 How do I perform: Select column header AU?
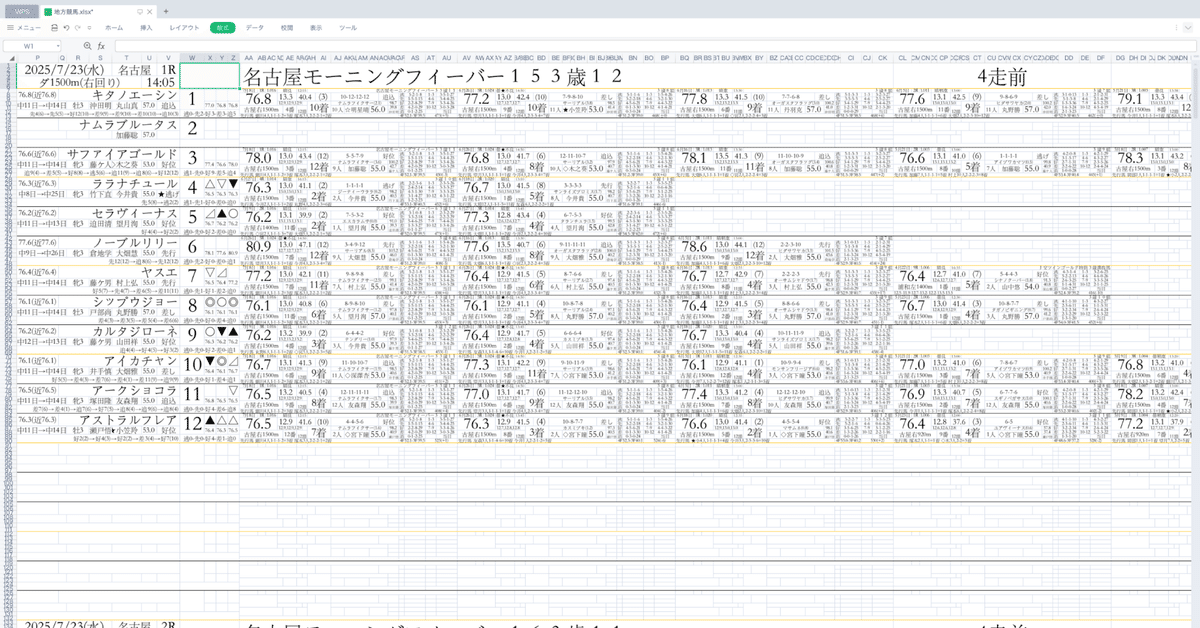446,58
